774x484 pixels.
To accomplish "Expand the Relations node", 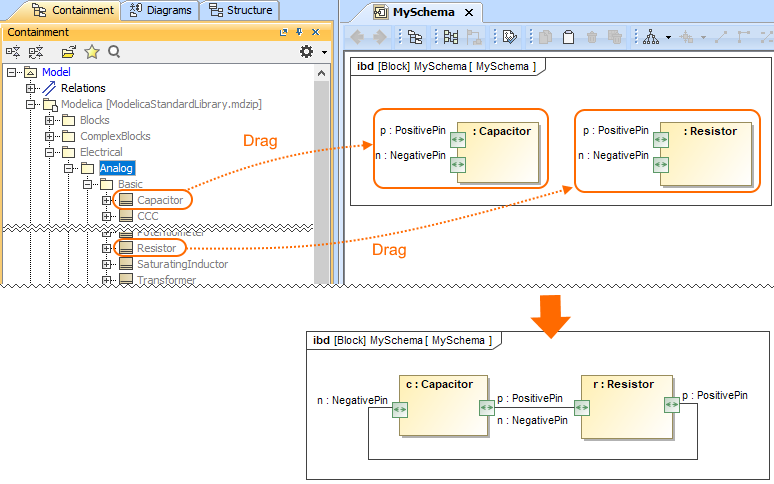I will click(x=31, y=88).
